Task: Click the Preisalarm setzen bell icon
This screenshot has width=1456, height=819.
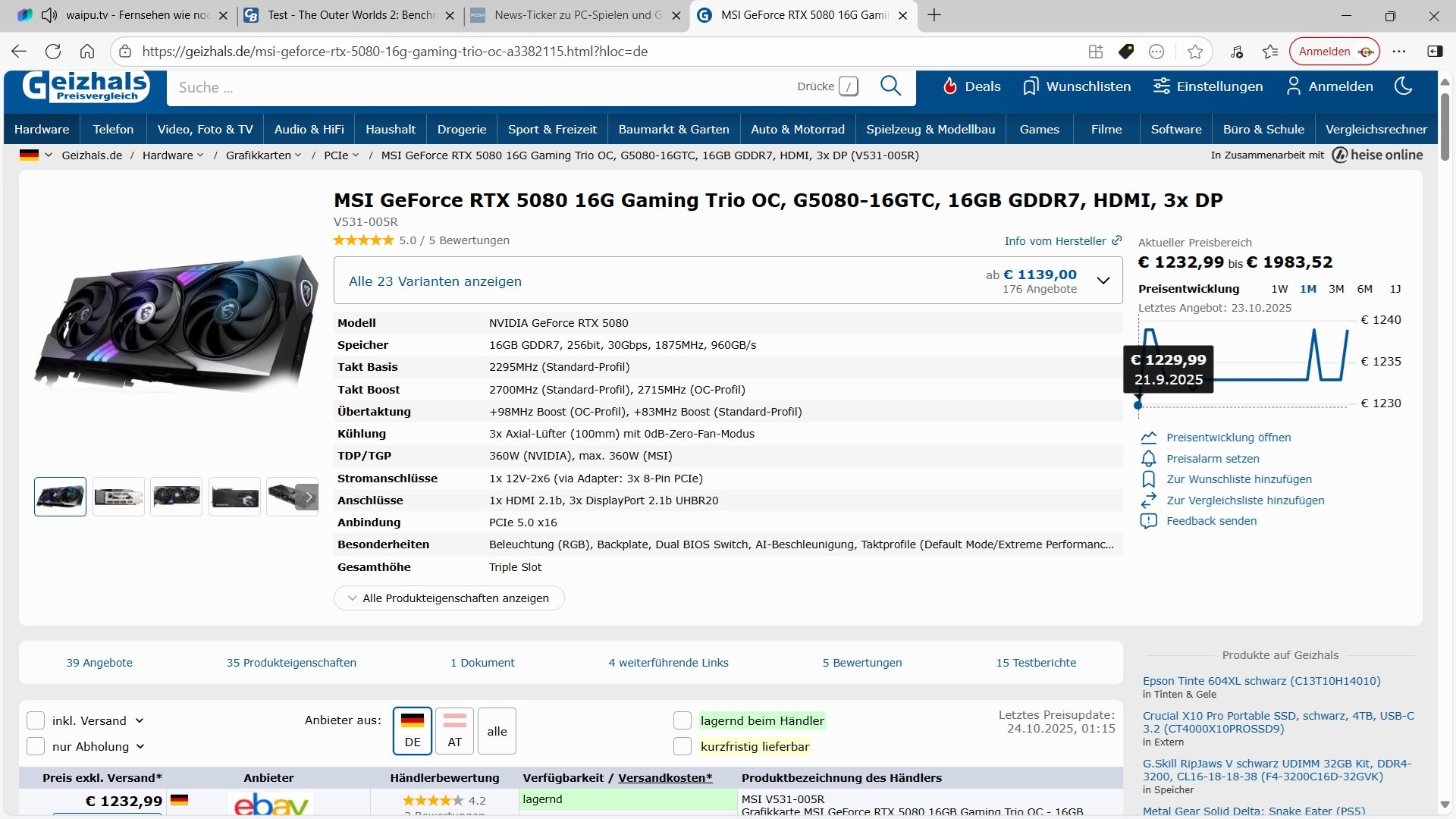Action: click(1148, 459)
